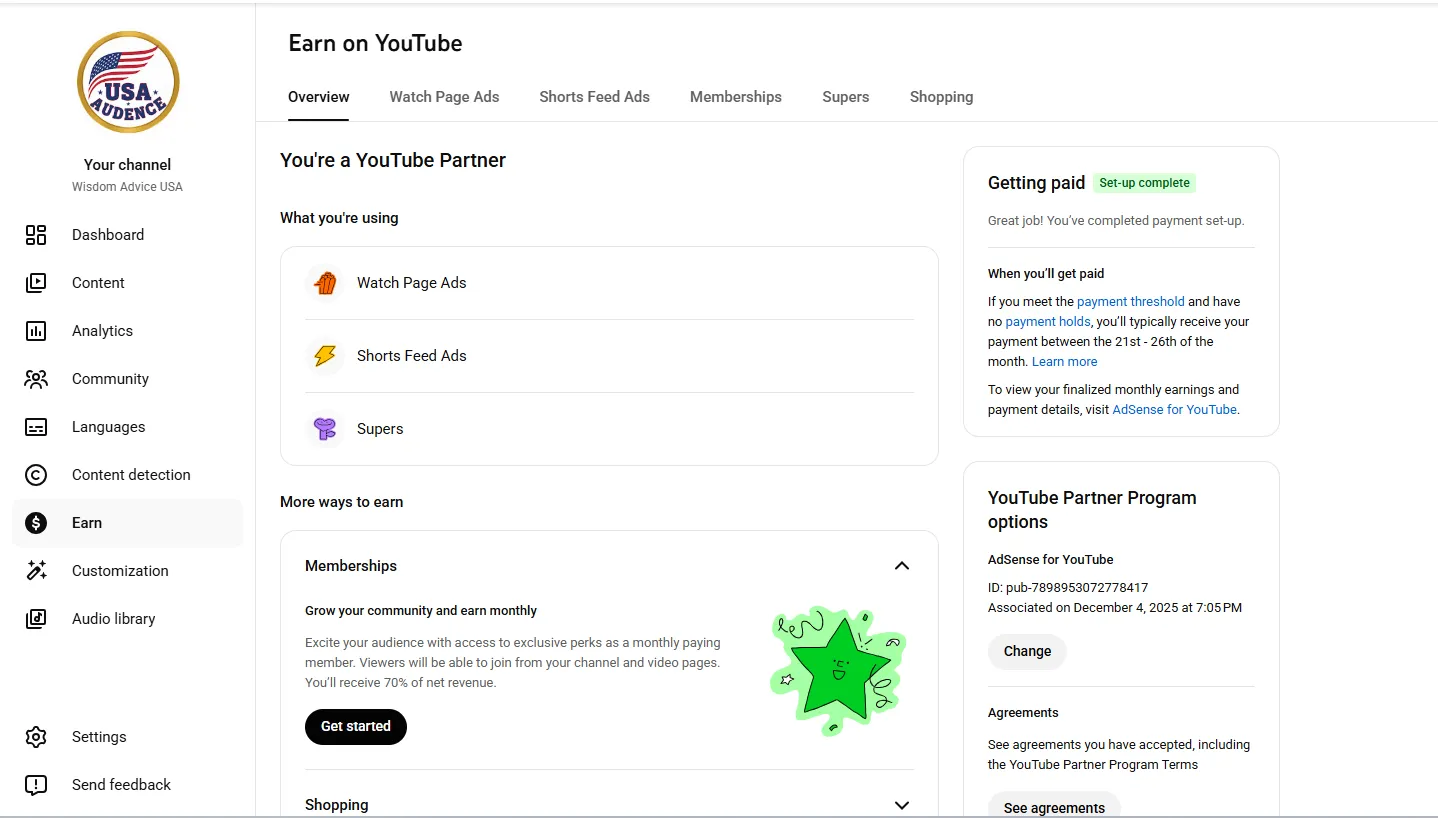Click the AdSense ID pub-7898953072778417 text

[x=1068, y=588]
